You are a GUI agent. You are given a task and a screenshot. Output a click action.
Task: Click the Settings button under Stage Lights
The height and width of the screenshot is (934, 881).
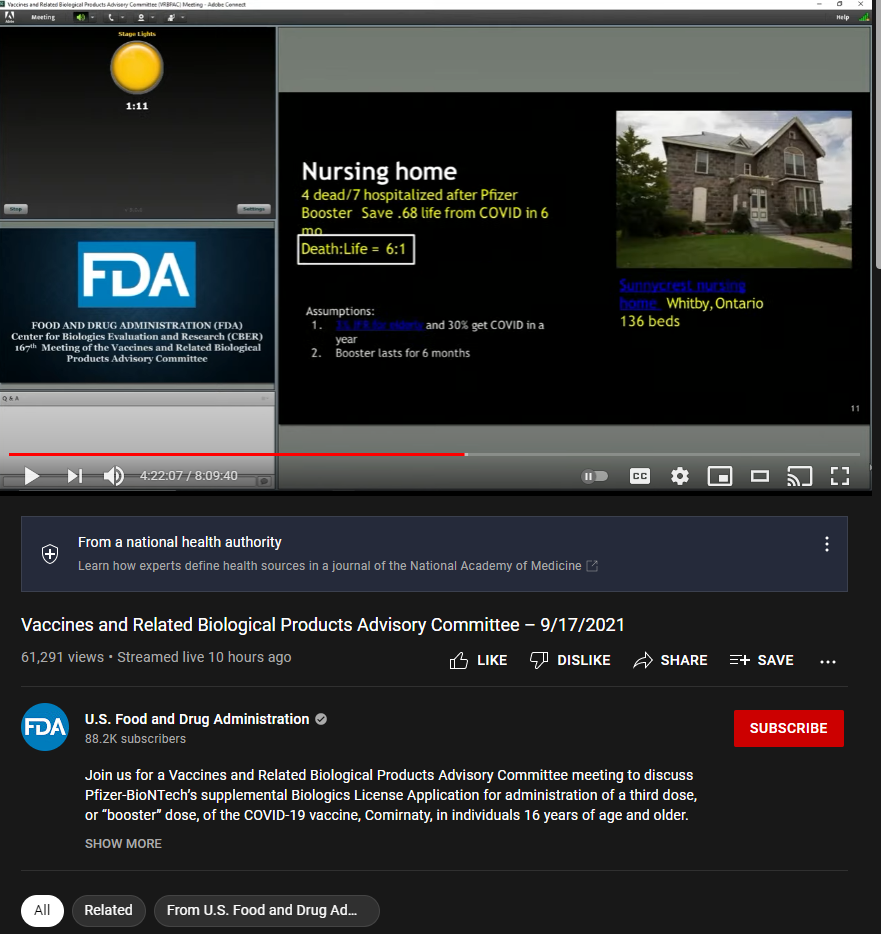[x=254, y=209]
